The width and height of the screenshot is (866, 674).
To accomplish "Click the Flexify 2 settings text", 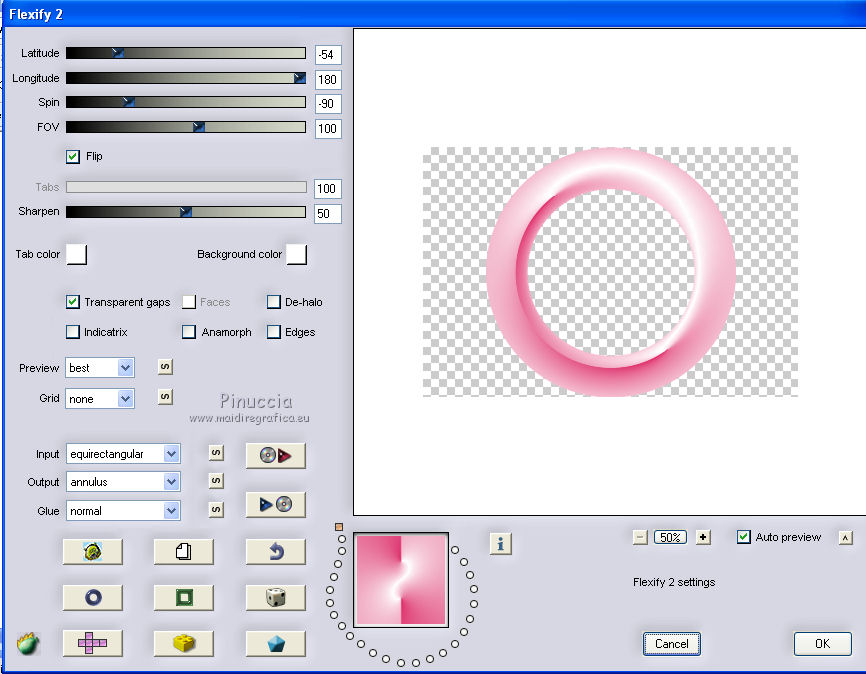I will click(x=674, y=582).
